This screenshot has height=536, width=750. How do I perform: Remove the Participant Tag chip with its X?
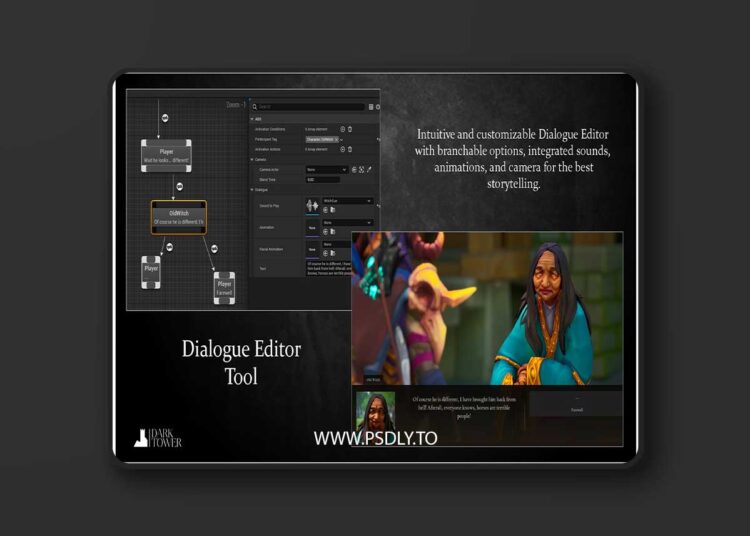pyautogui.click(x=338, y=139)
